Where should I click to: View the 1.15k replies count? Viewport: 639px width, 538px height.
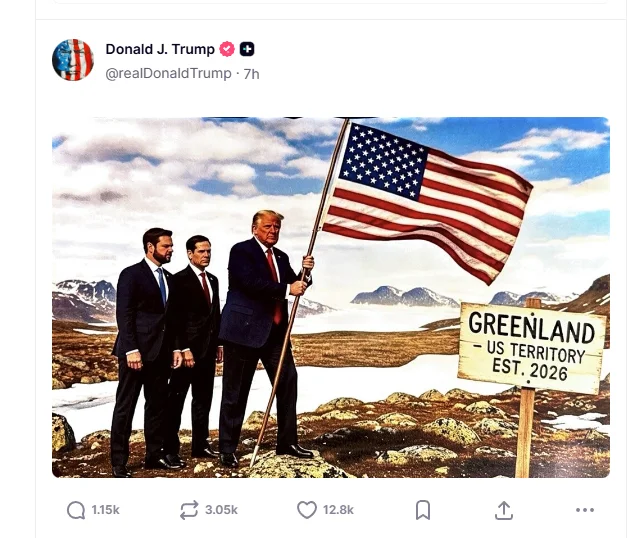tap(106, 510)
